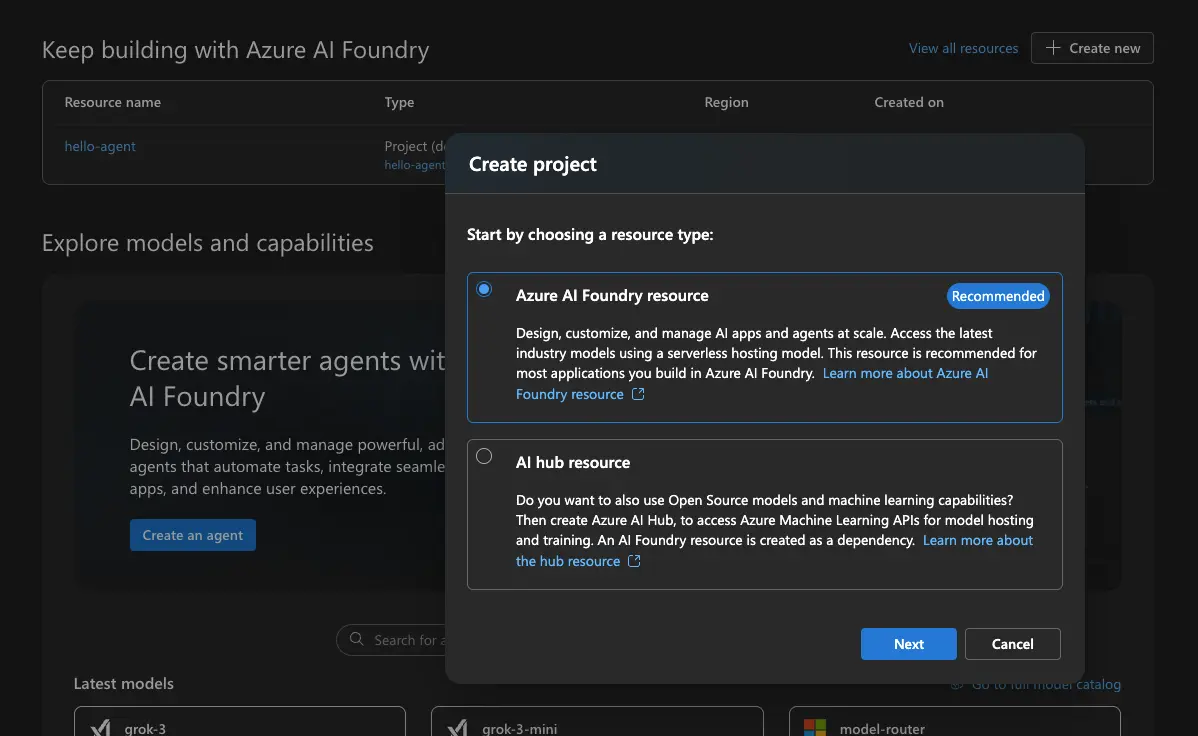Select the Azure AI Foundry resource radio button
The height and width of the screenshot is (736, 1198).
[x=484, y=289]
